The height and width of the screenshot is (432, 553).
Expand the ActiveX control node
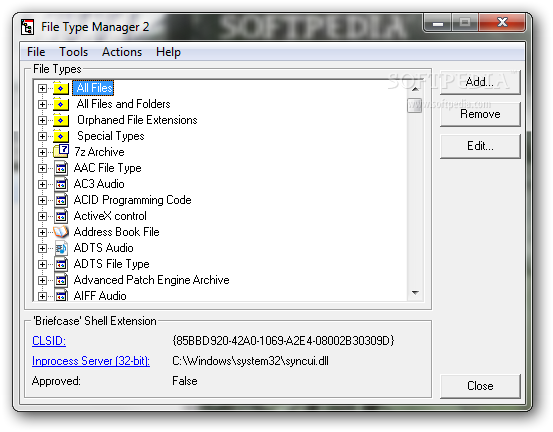click(x=42, y=216)
